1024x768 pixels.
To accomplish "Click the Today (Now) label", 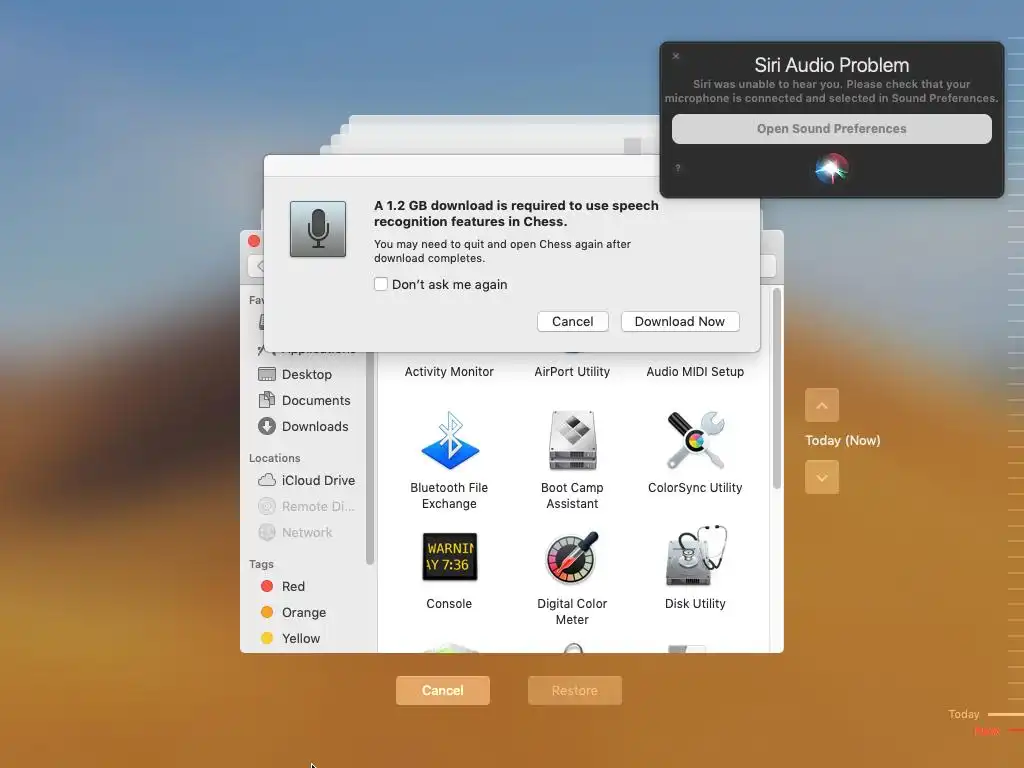I will tap(842, 441).
